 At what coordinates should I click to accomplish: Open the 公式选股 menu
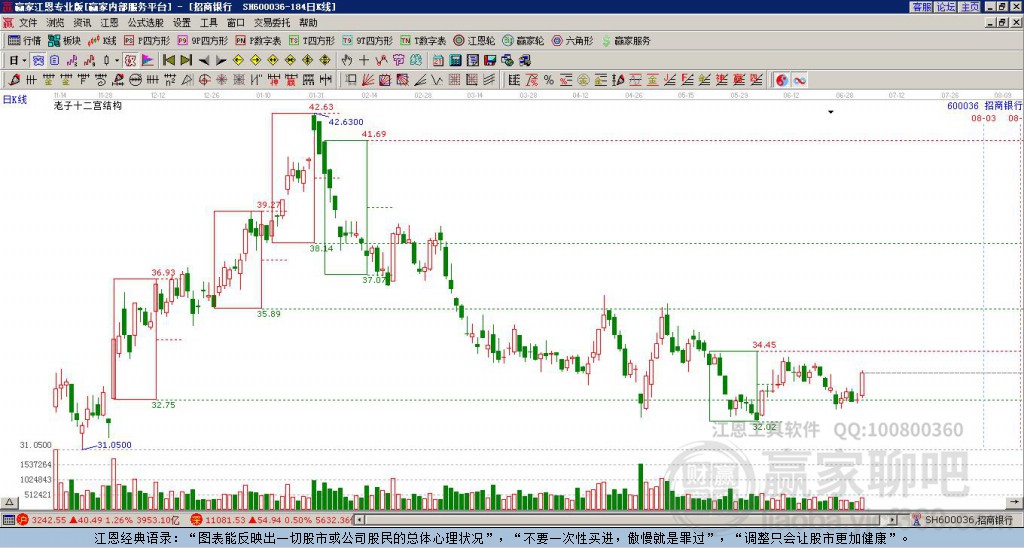pos(146,23)
